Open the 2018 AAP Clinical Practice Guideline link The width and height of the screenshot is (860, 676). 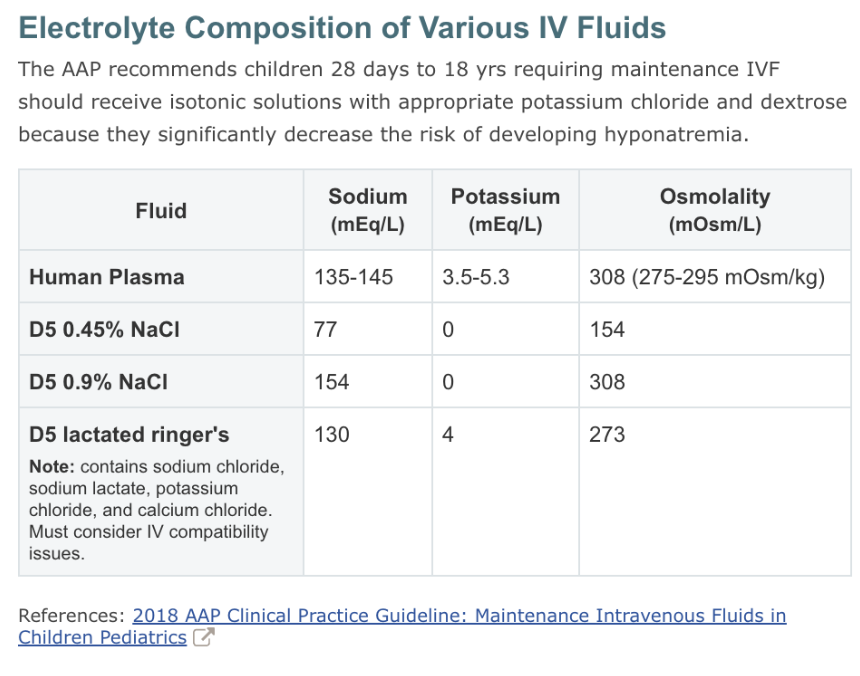459,616
